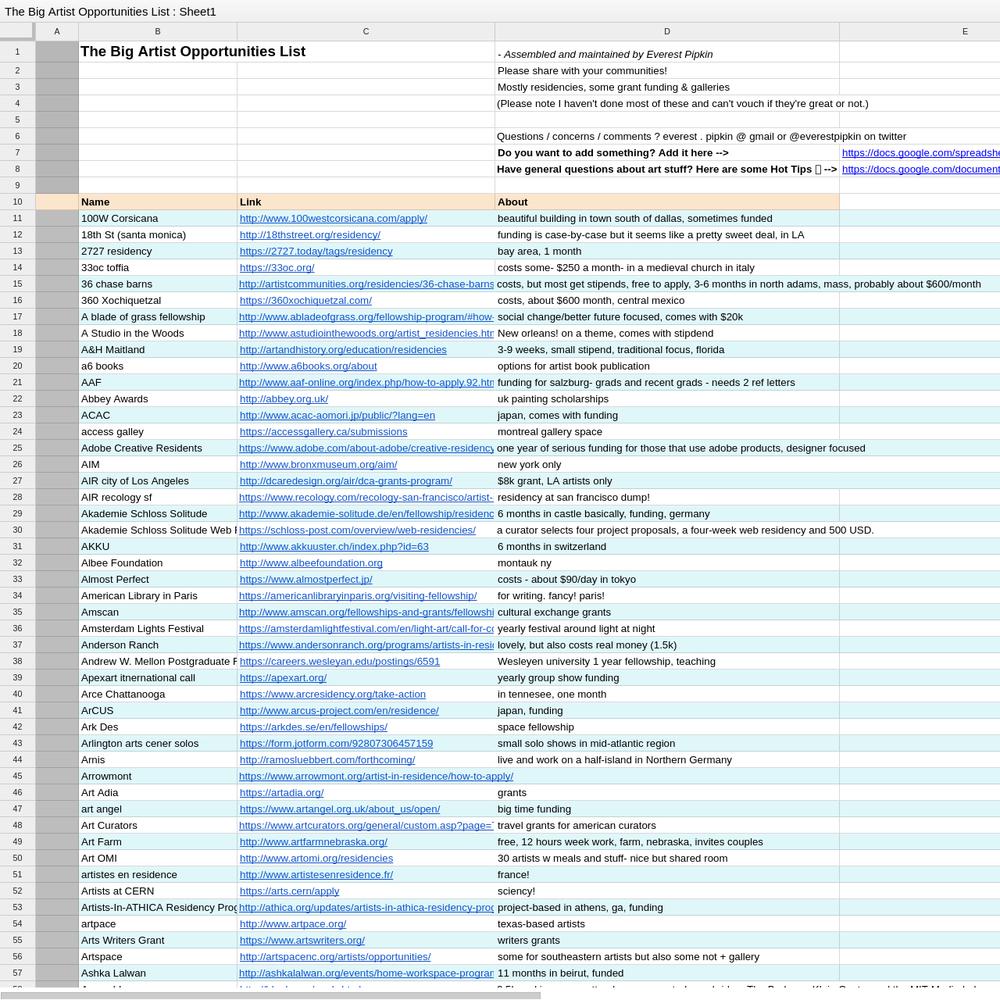Viewport: 1000px width, 1000px height.
Task: Click the select-all corner cell
Action: point(17,31)
